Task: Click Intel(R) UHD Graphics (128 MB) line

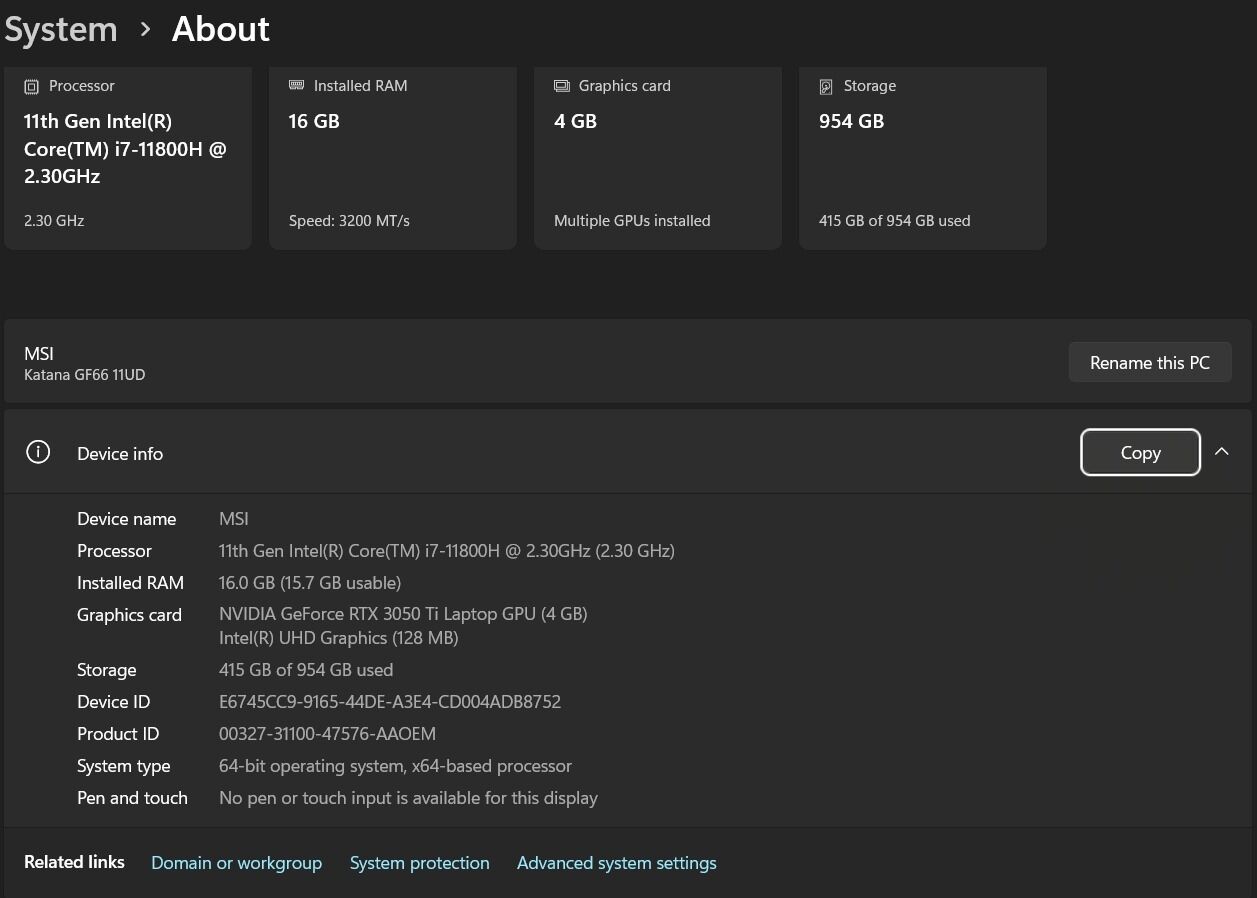Action: pyautogui.click(x=338, y=638)
